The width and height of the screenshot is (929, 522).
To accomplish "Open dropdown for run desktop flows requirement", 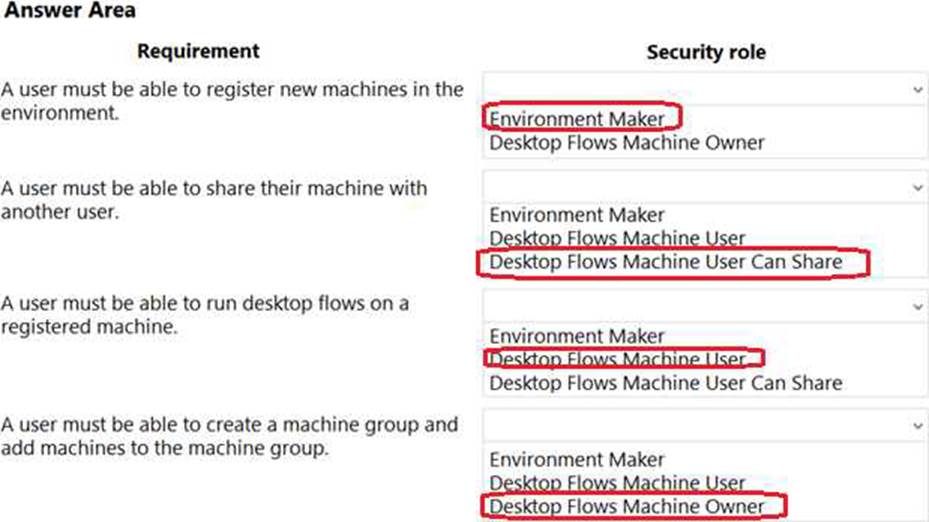I will click(705, 306).
